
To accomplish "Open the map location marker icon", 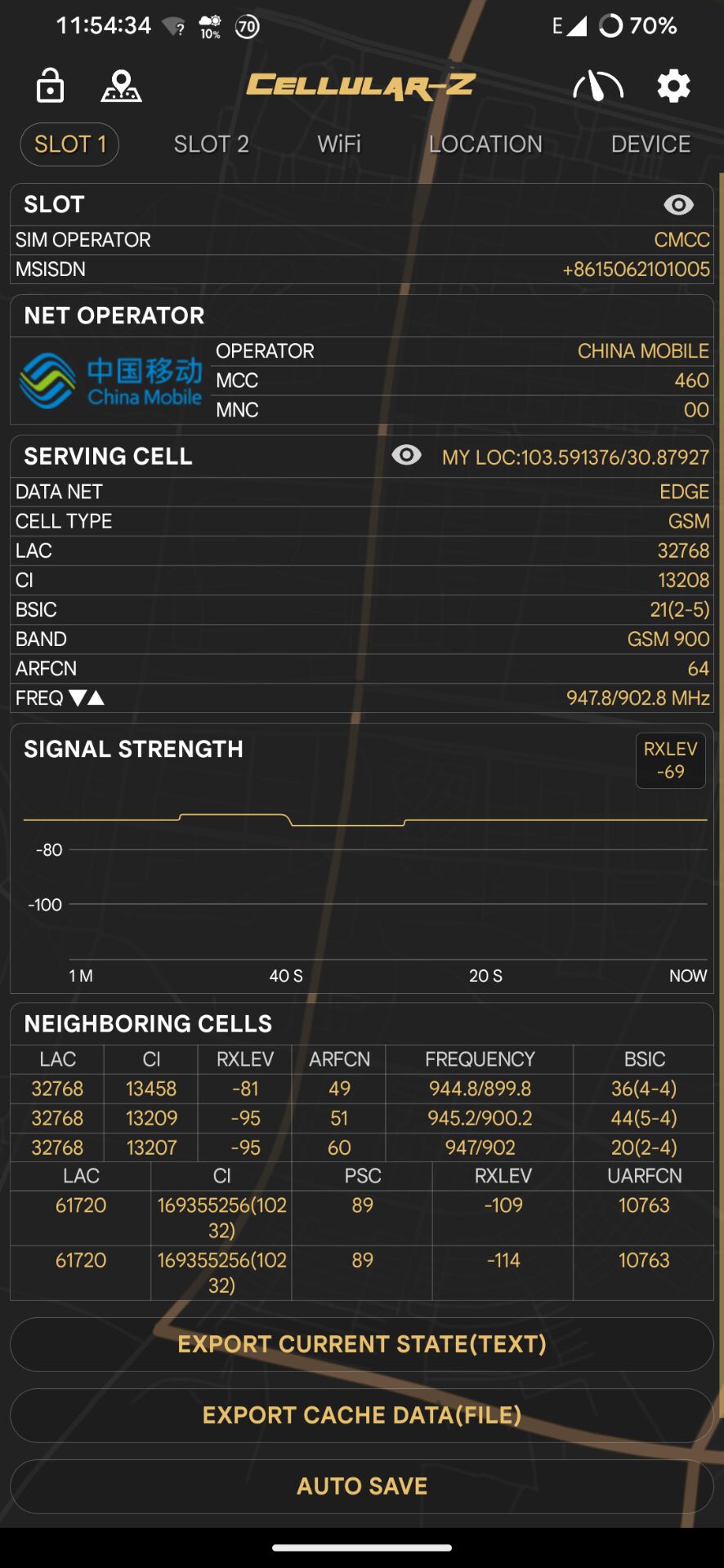I will pos(121,86).
